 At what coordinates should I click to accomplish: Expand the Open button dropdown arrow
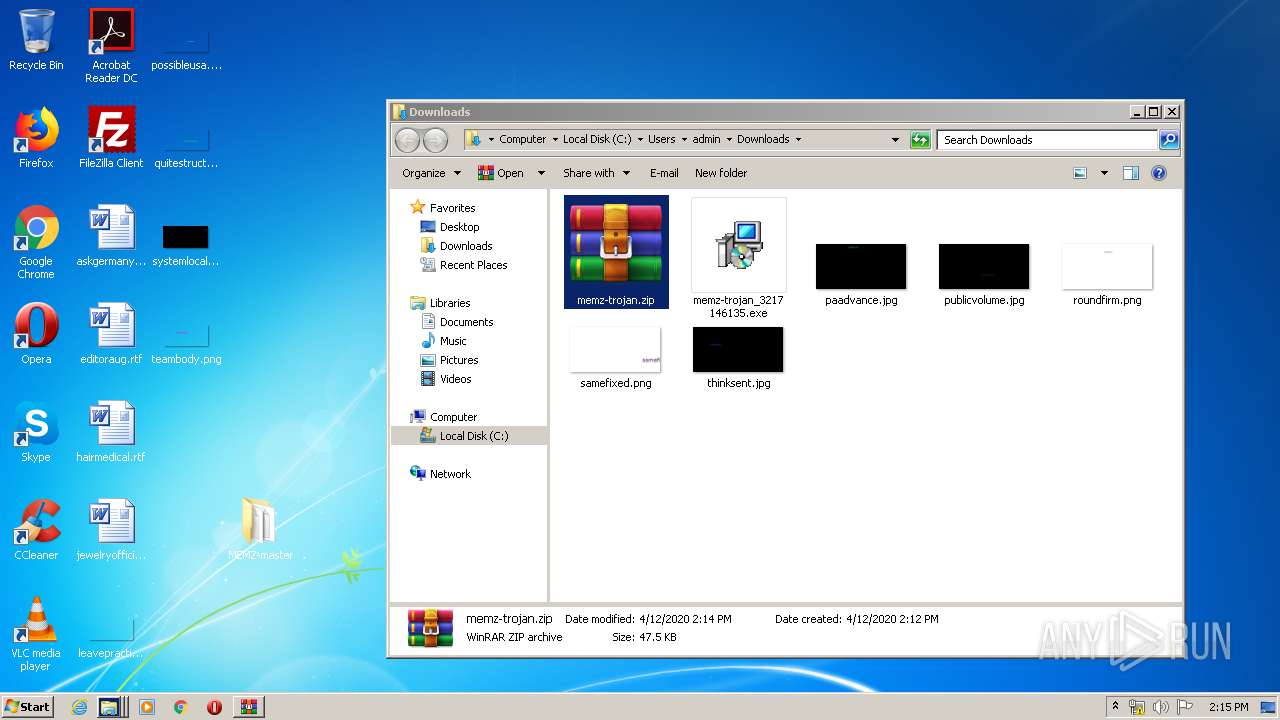pos(541,173)
